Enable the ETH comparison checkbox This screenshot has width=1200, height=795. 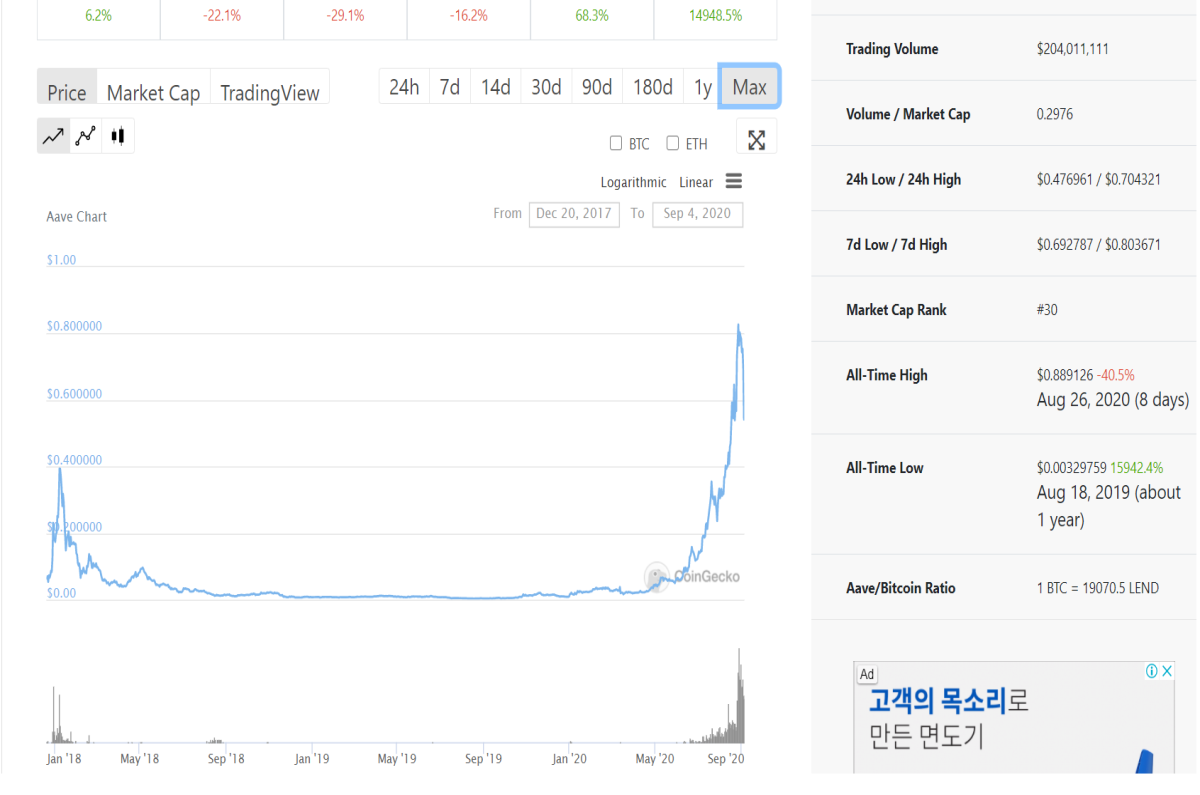tap(673, 143)
